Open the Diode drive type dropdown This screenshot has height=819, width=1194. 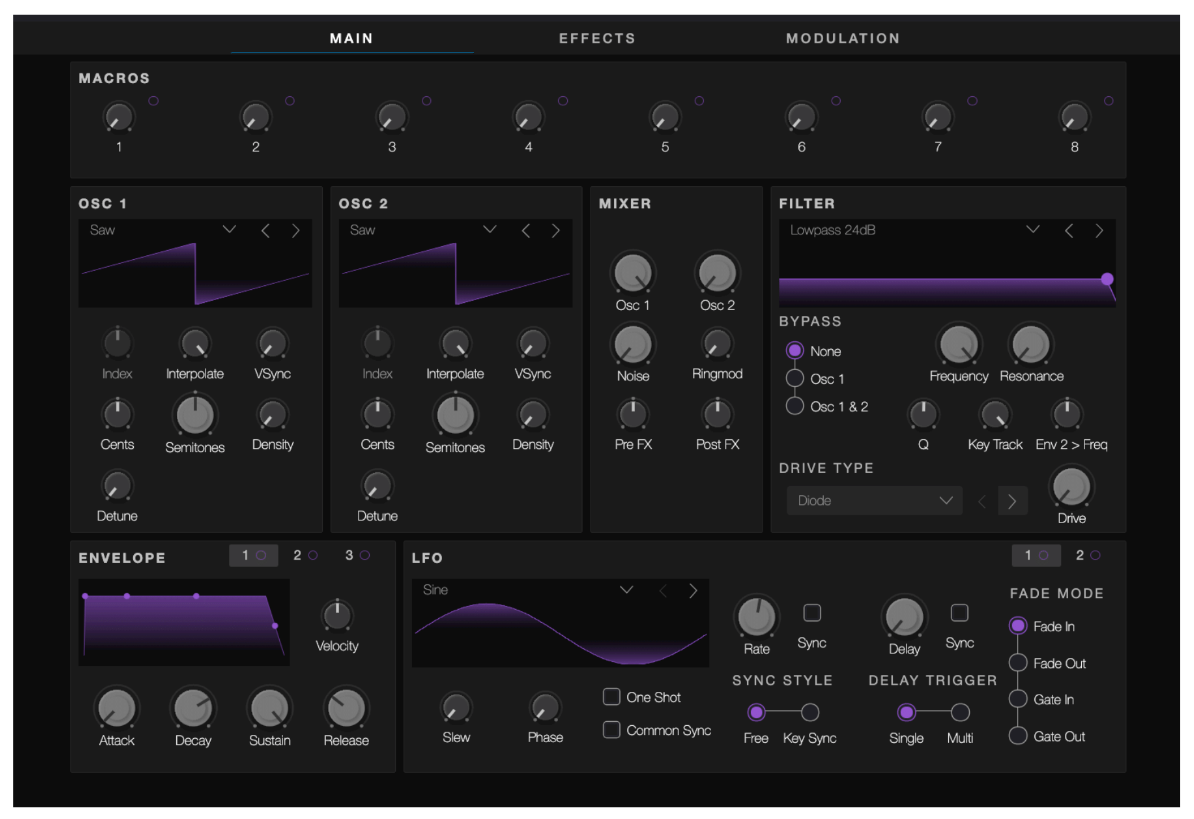coord(874,501)
